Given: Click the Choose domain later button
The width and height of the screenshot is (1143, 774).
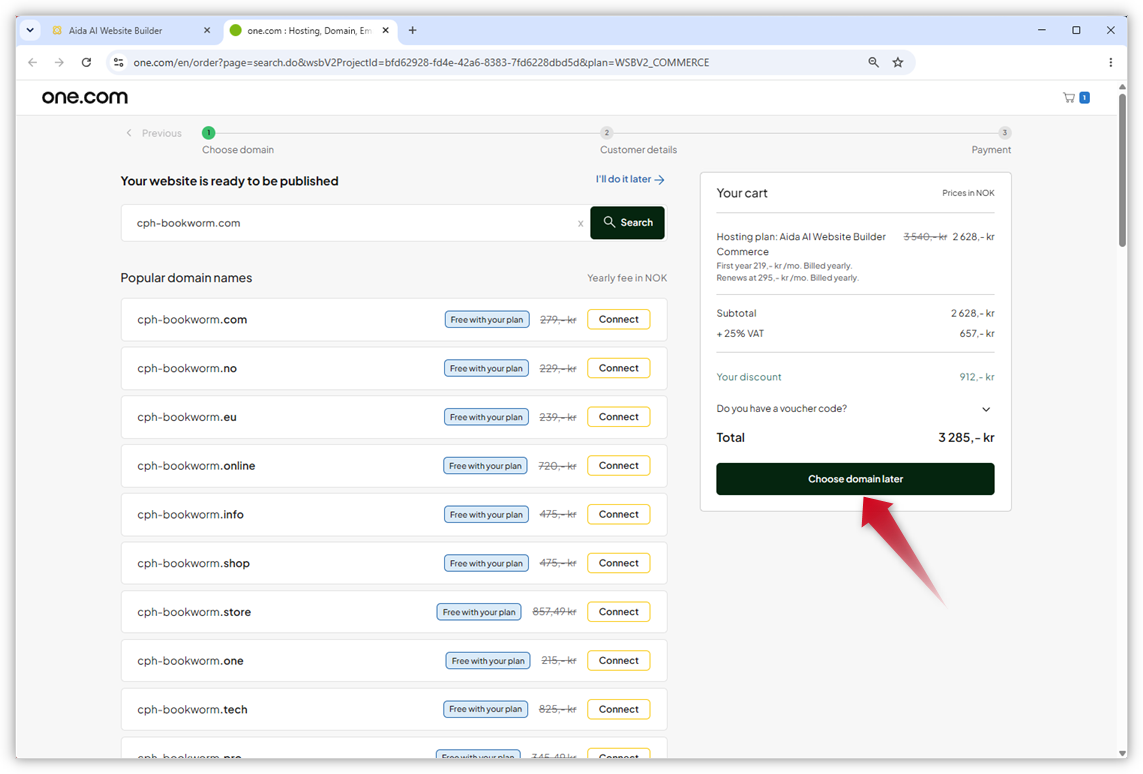Looking at the screenshot, I should click(855, 479).
